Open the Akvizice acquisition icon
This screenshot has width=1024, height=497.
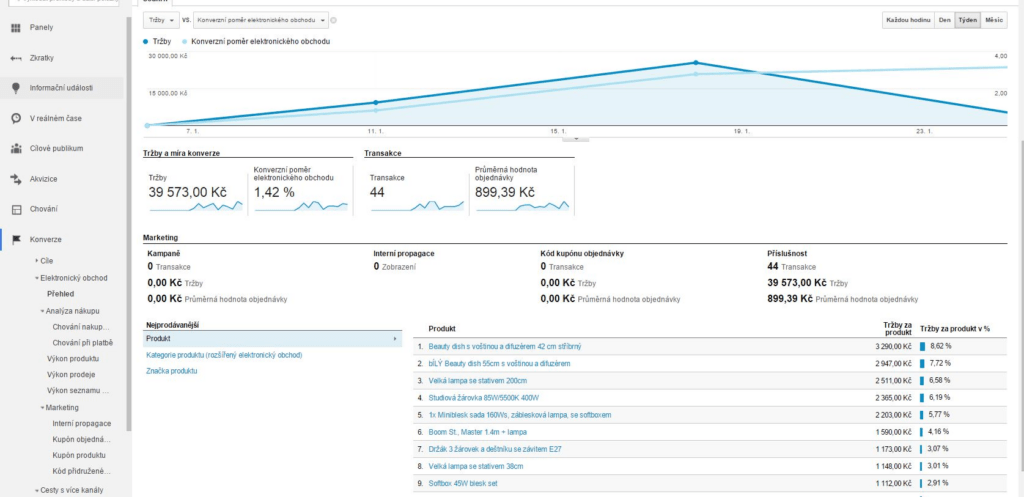(x=16, y=179)
